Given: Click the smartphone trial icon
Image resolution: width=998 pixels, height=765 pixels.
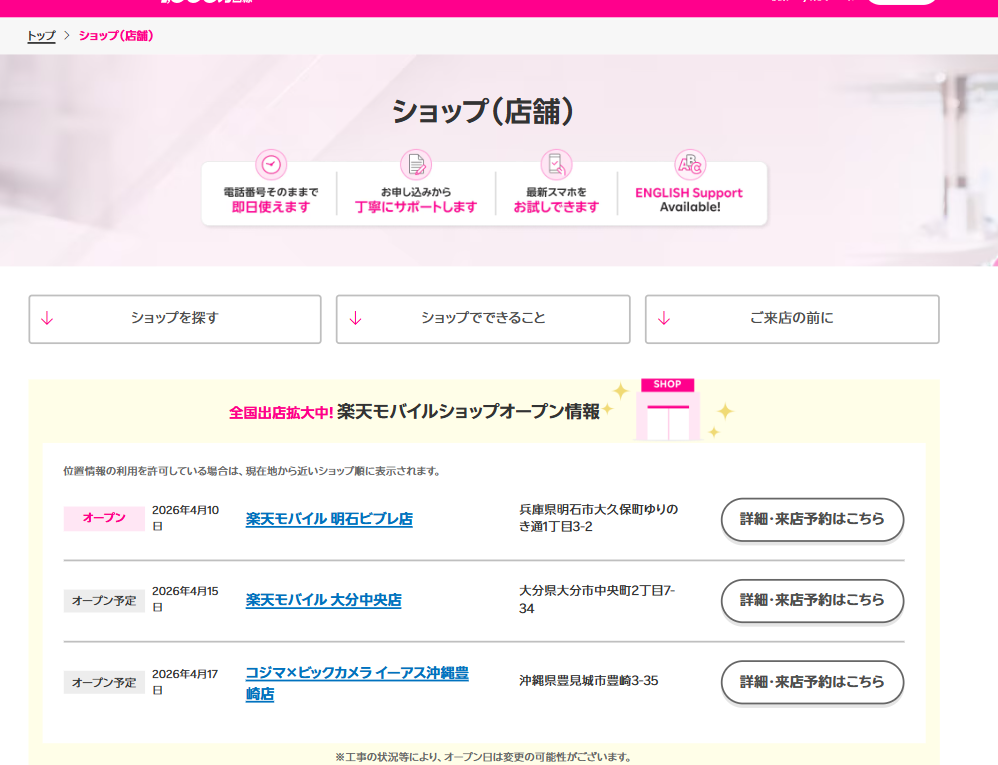Looking at the screenshot, I should click(556, 165).
